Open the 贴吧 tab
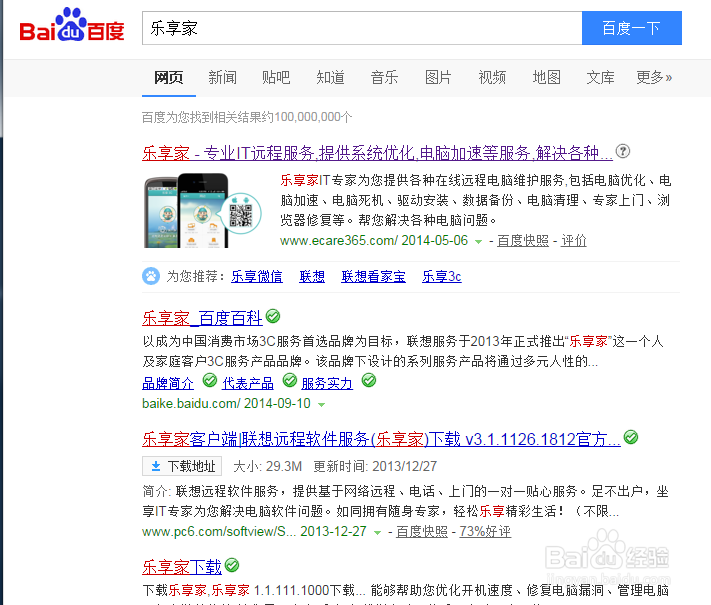Screen dimensions: 711x605 276,78
